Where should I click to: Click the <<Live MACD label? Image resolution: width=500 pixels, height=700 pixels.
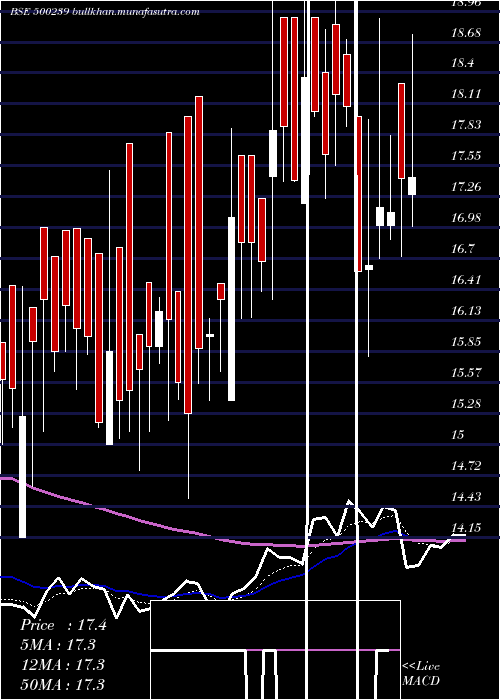tap(421, 674)
